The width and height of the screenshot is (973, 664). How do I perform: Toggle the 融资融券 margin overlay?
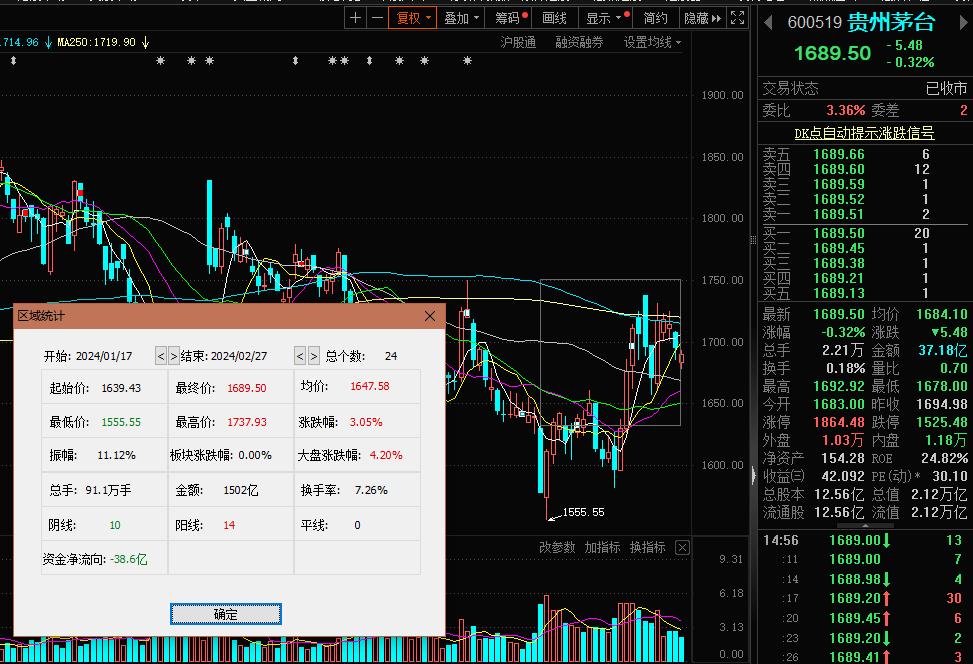pos(579,42)
